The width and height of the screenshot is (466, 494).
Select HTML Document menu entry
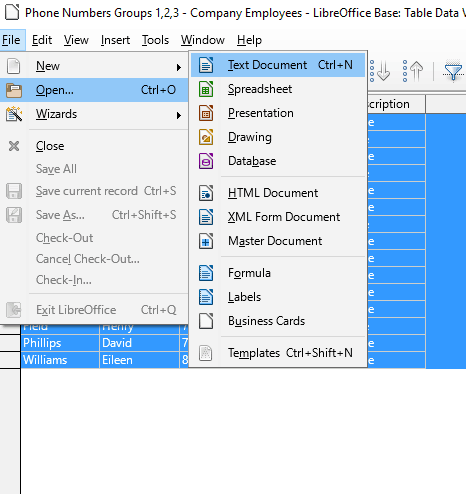278,193
